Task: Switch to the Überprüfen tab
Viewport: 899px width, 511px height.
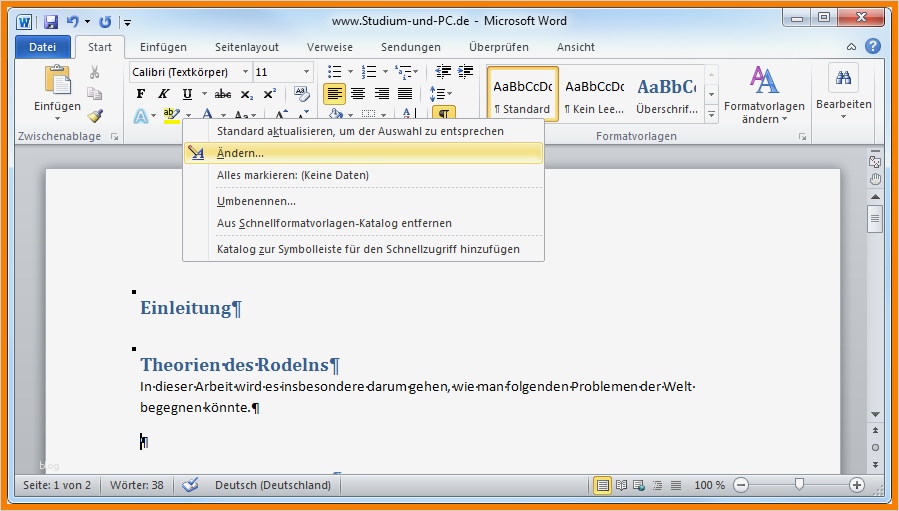Action: point(499,47)
